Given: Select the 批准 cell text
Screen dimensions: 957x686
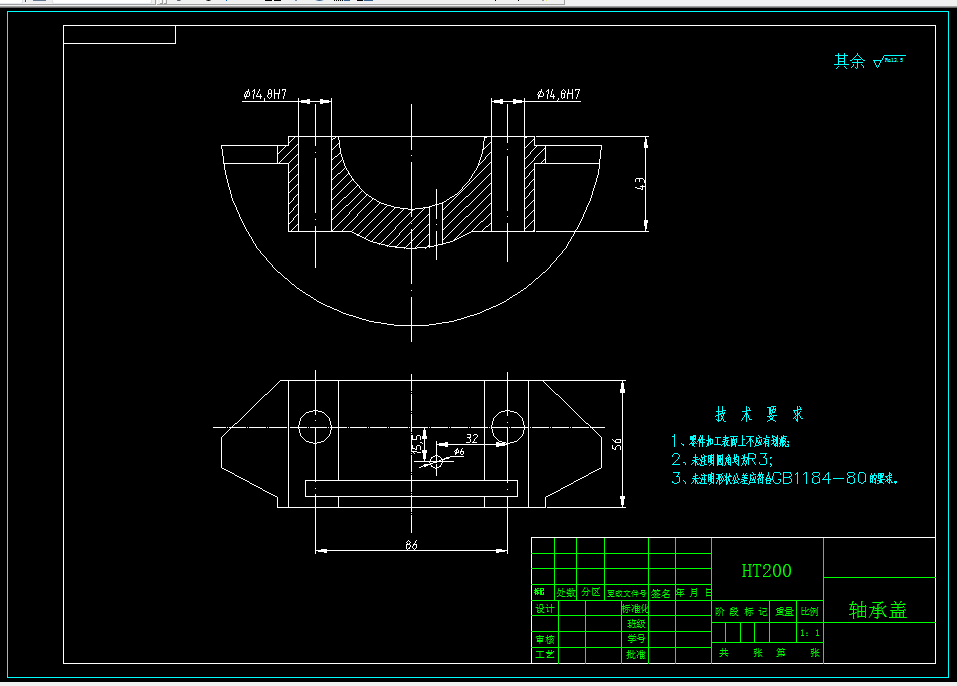Looking at the screenshot, I should coord(636,654).
